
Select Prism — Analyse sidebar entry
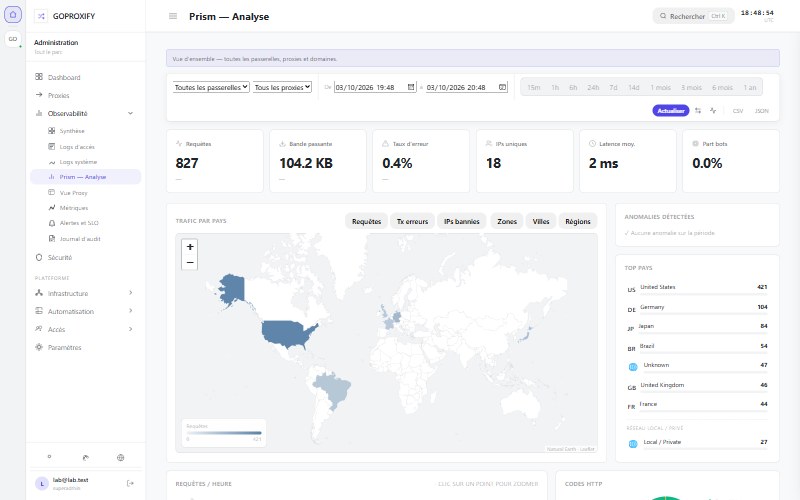[85, 177]
